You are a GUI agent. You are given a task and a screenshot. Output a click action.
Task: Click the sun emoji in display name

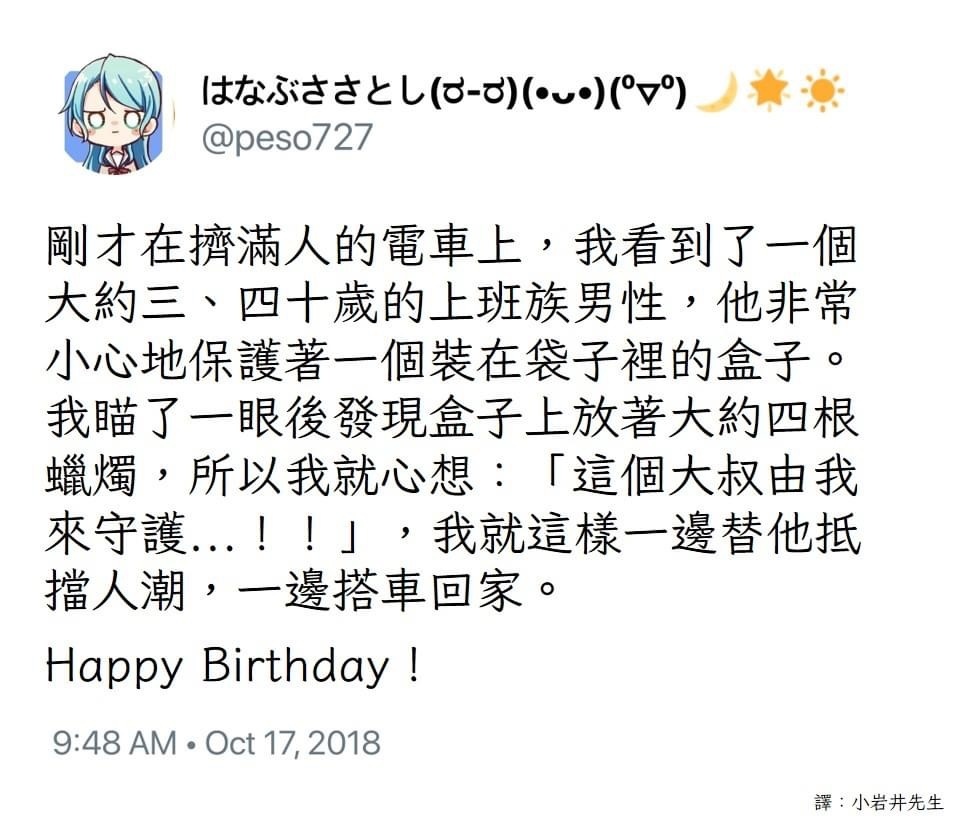pos(822,91)
